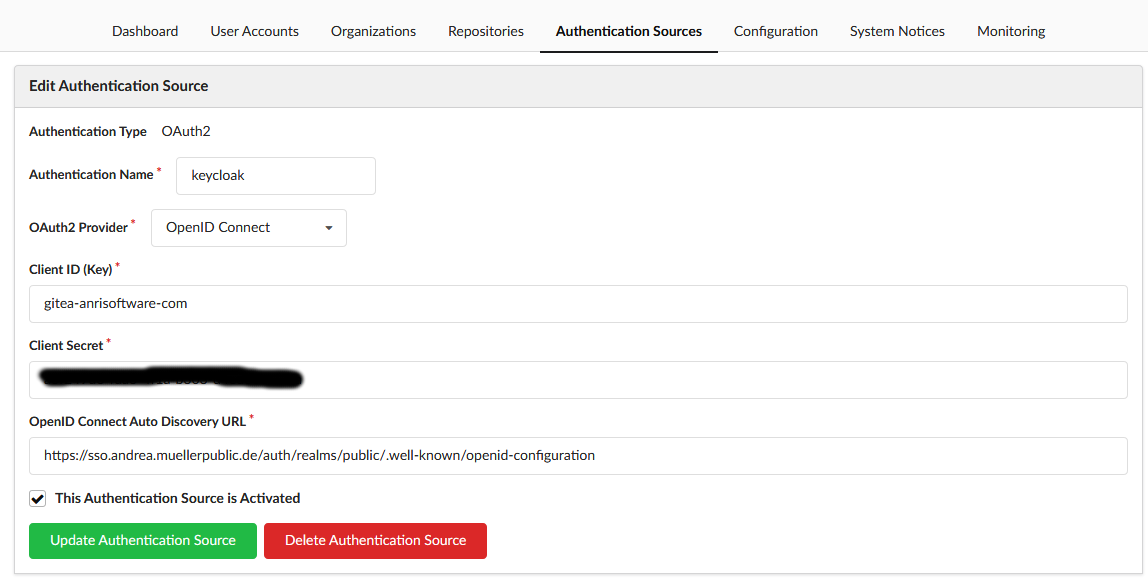Click the Authentication Type label
Viewport: 1148px width, 581px height.
[88, 132]
